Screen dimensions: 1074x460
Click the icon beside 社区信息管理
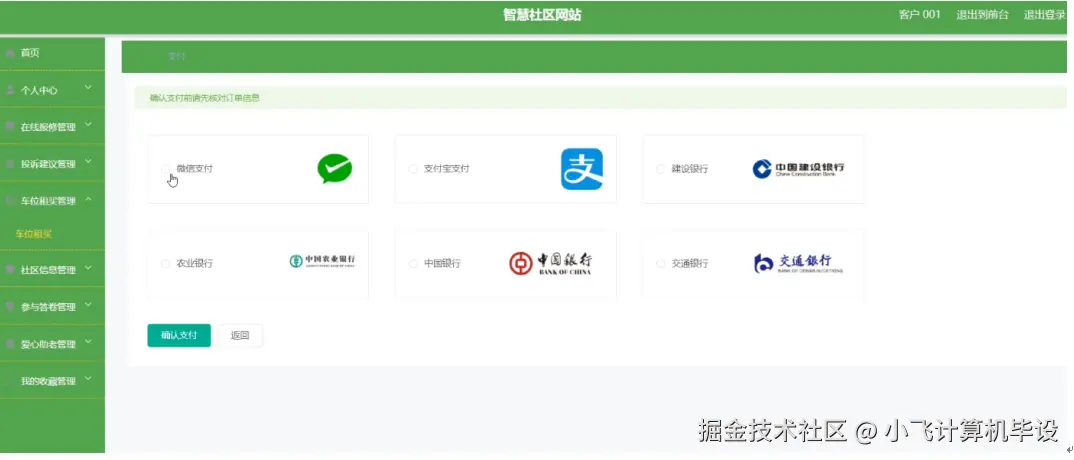point(10,270)
